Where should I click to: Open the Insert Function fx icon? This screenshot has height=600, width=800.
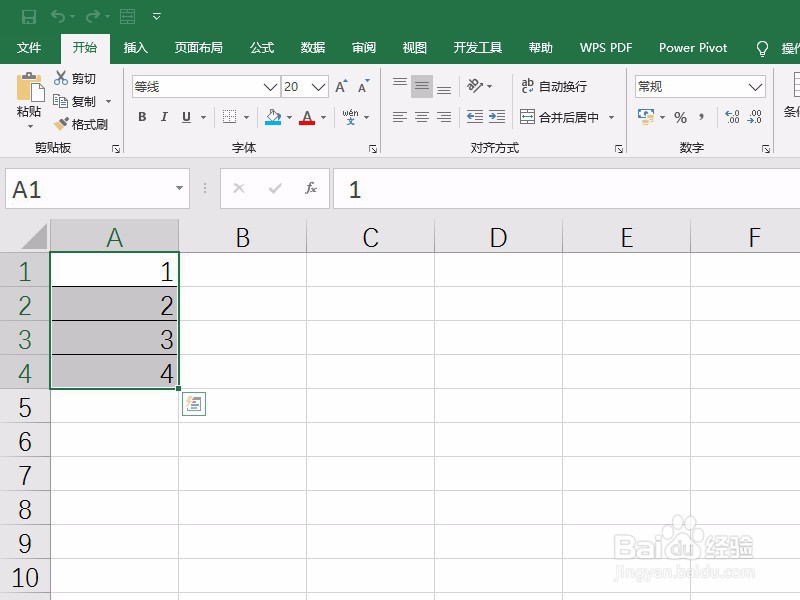(x=310, y=189)
